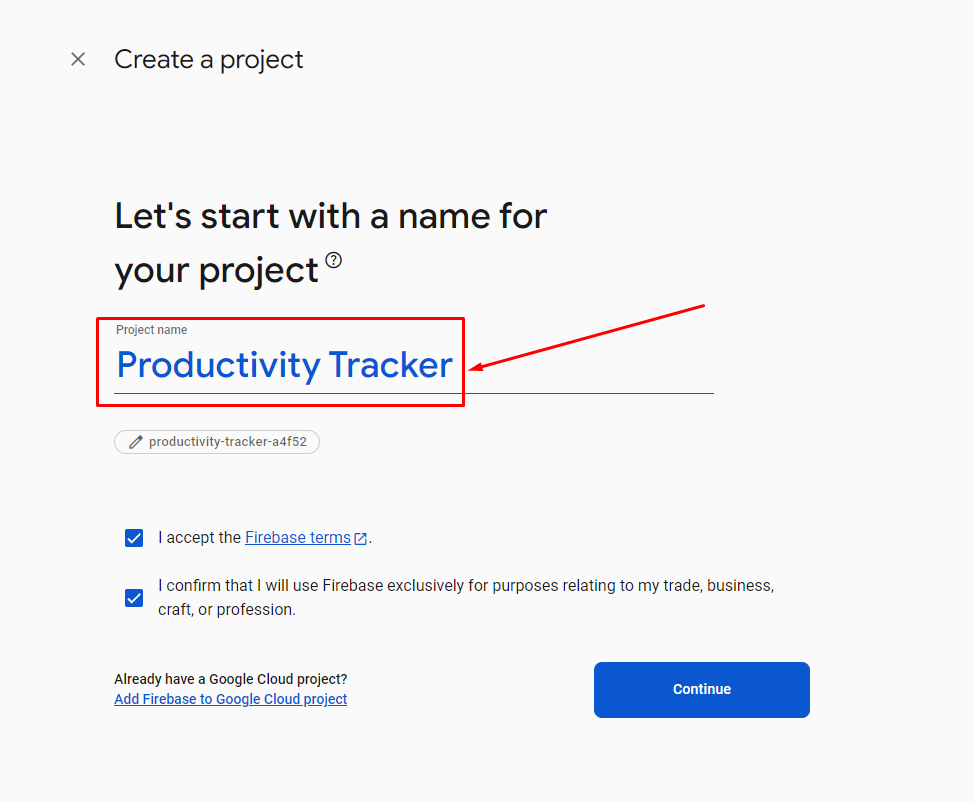
Task: Click the word Tracker in project name
Action: [x=390, y=365]
